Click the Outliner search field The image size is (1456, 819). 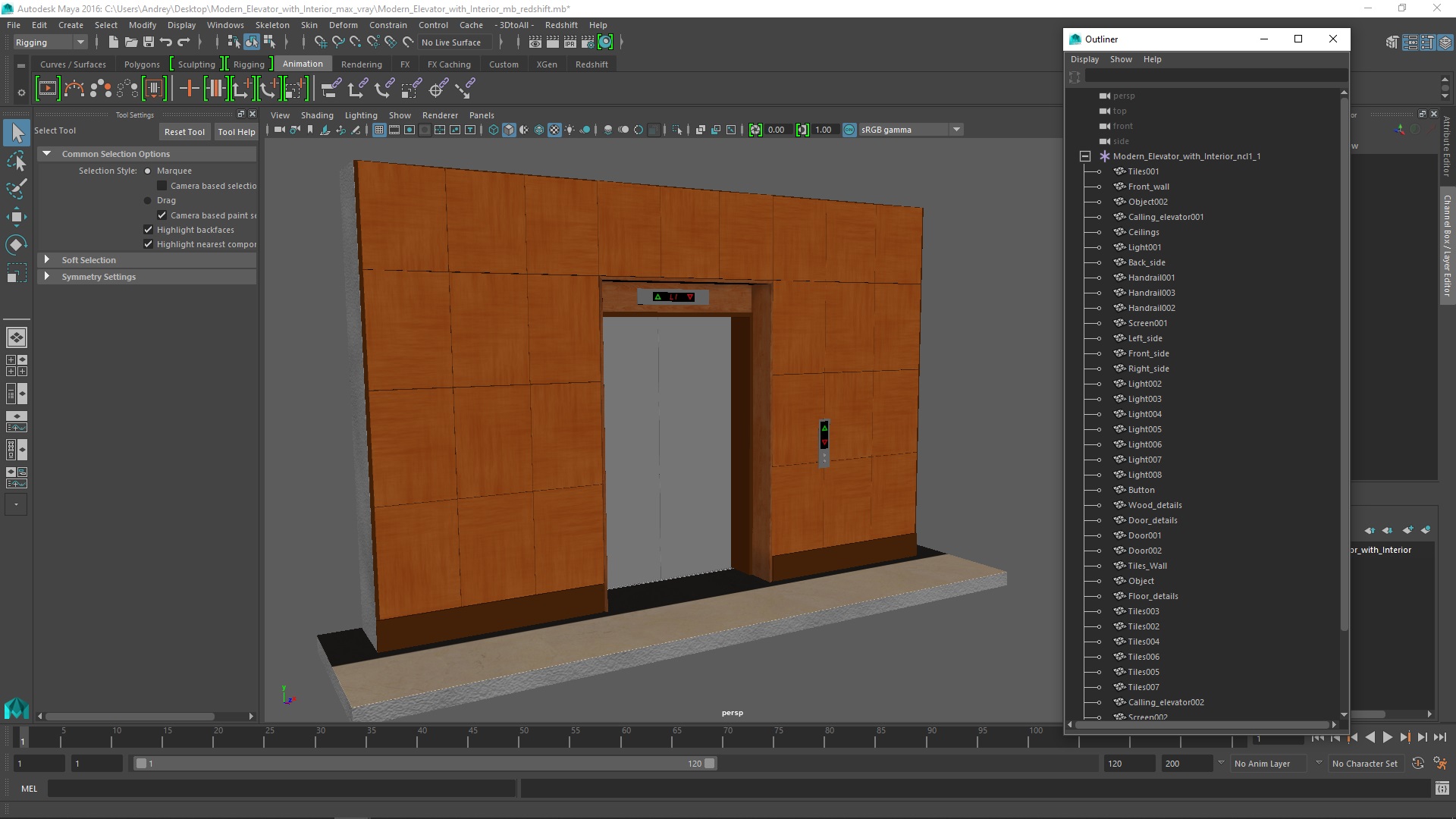point(1216,77)
